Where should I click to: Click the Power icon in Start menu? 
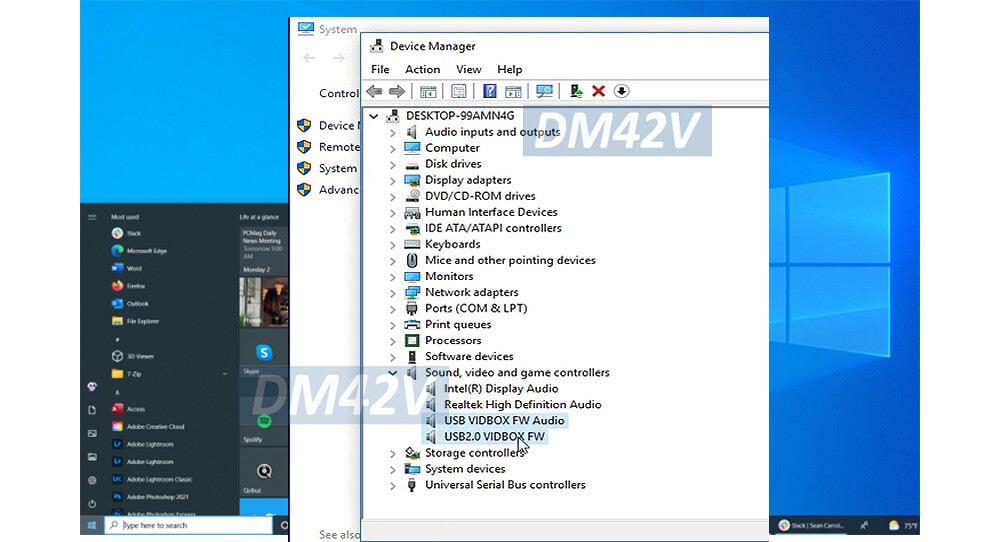(92, 503)
